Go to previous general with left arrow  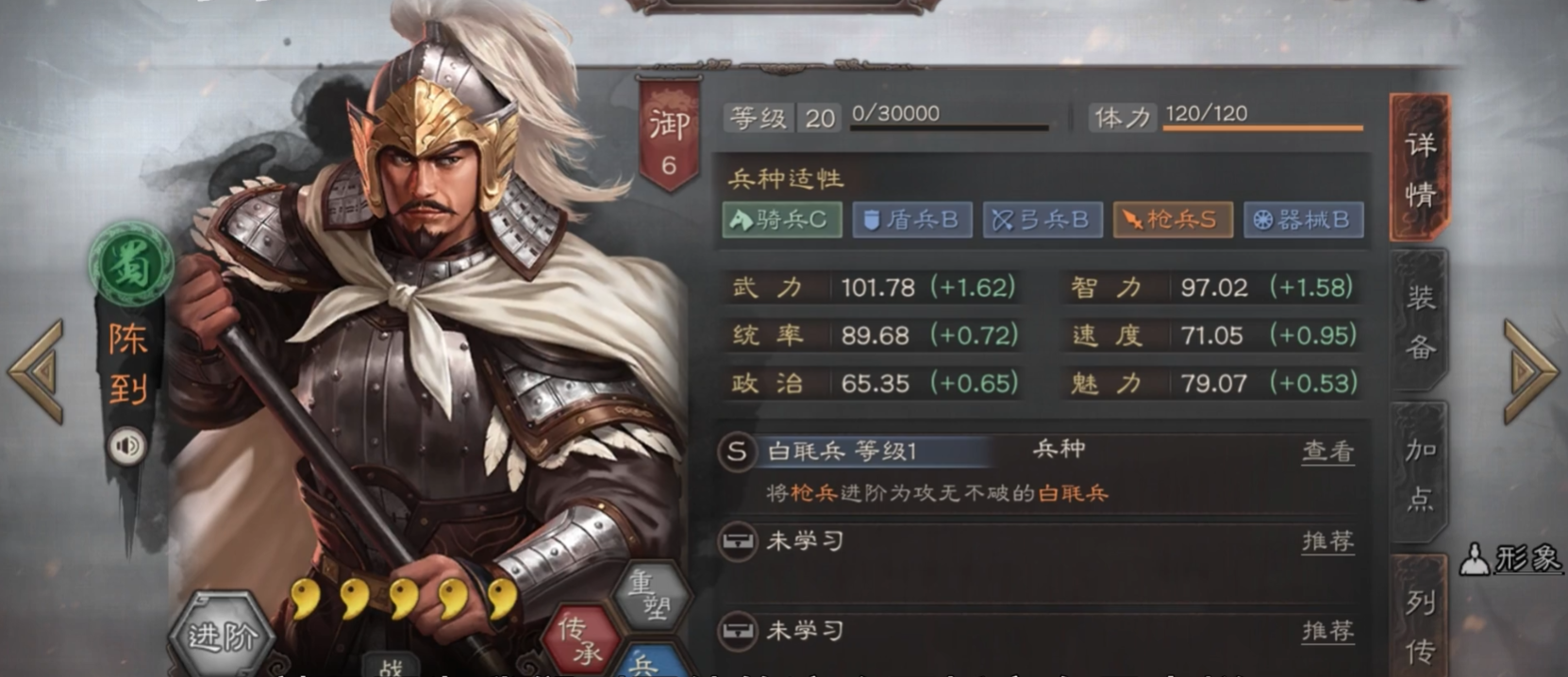click(x=38, y=372)
